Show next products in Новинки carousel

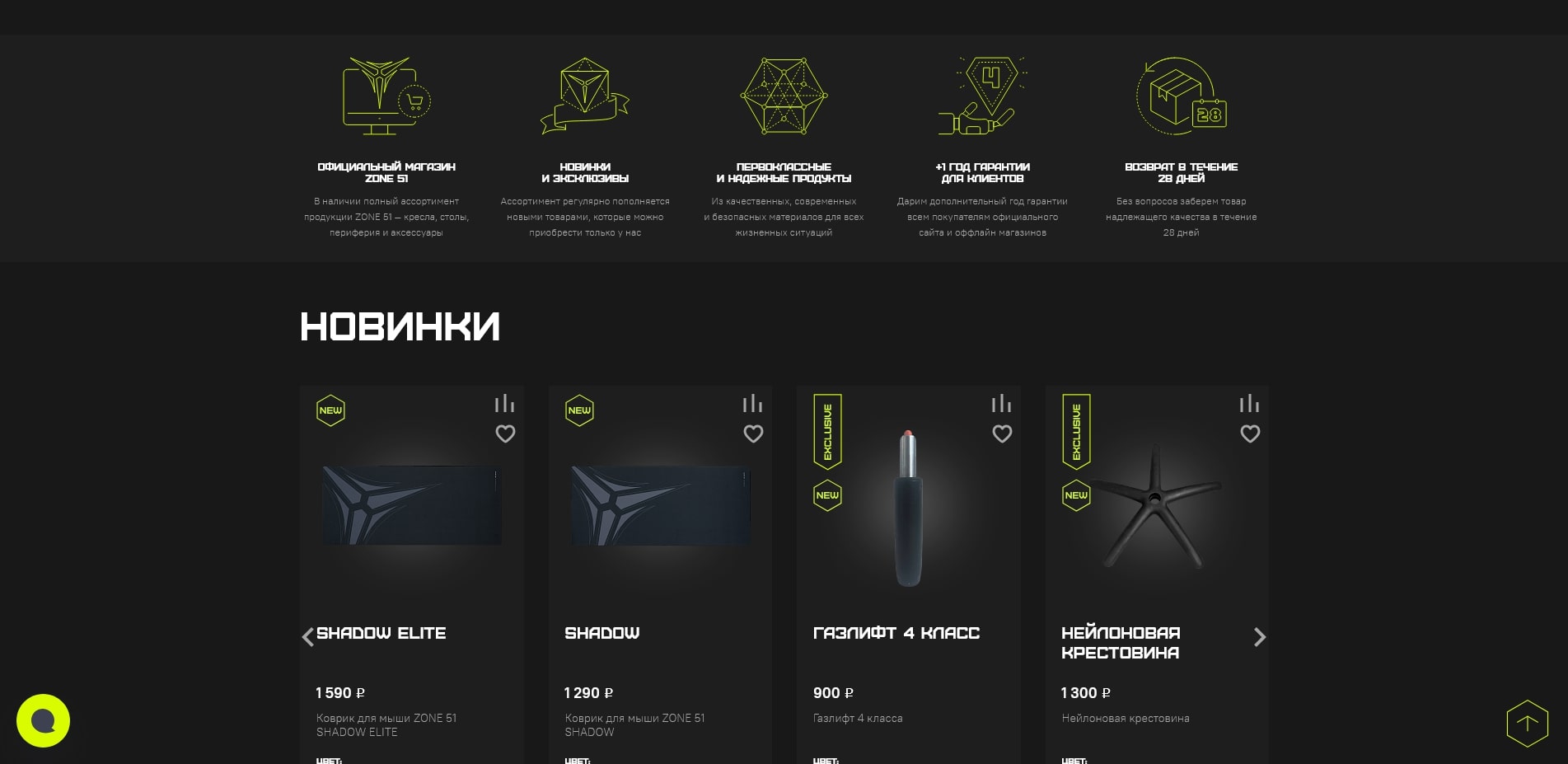(x=1259, y=637)
